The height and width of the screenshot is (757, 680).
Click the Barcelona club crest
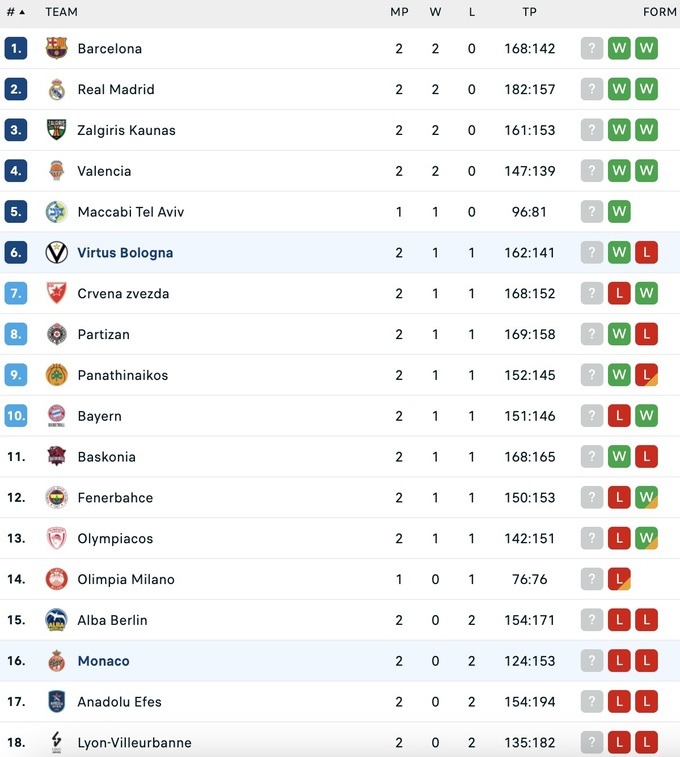pos(57,48)
